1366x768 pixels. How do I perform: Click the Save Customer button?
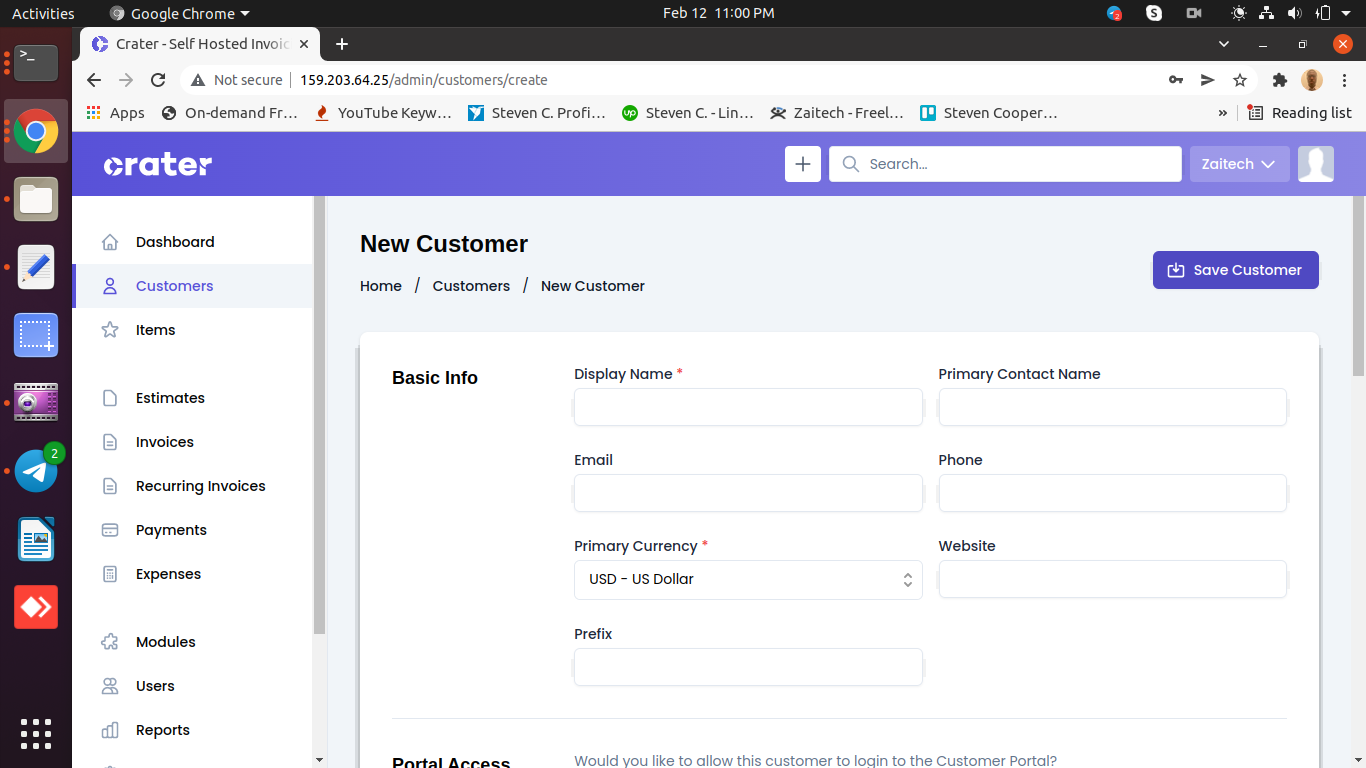[1236, 270]
